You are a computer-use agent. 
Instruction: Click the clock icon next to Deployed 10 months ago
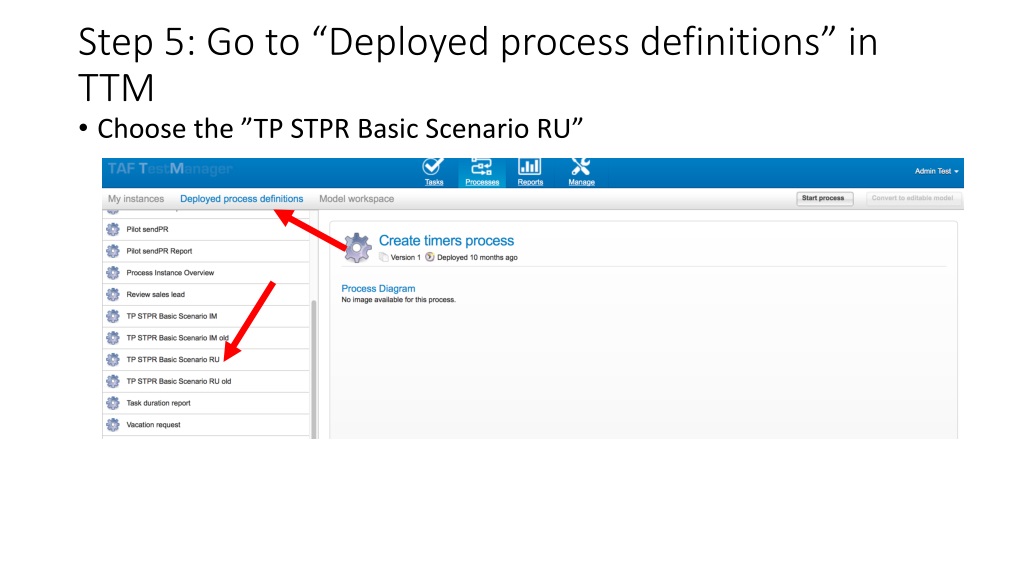click(430, 257)
